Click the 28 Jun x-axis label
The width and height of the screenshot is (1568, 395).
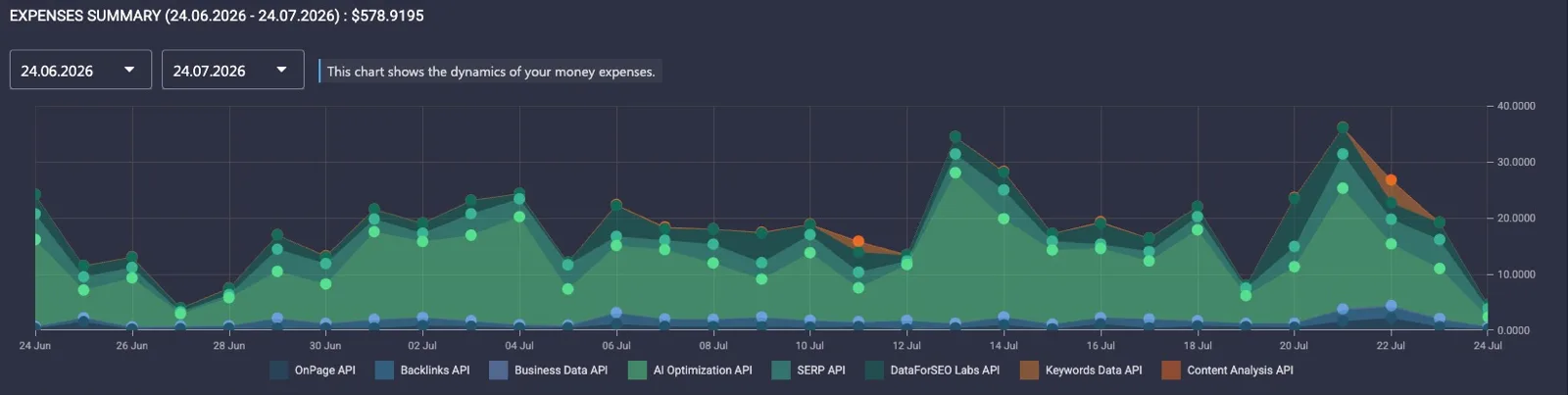[x=229, y=346]
